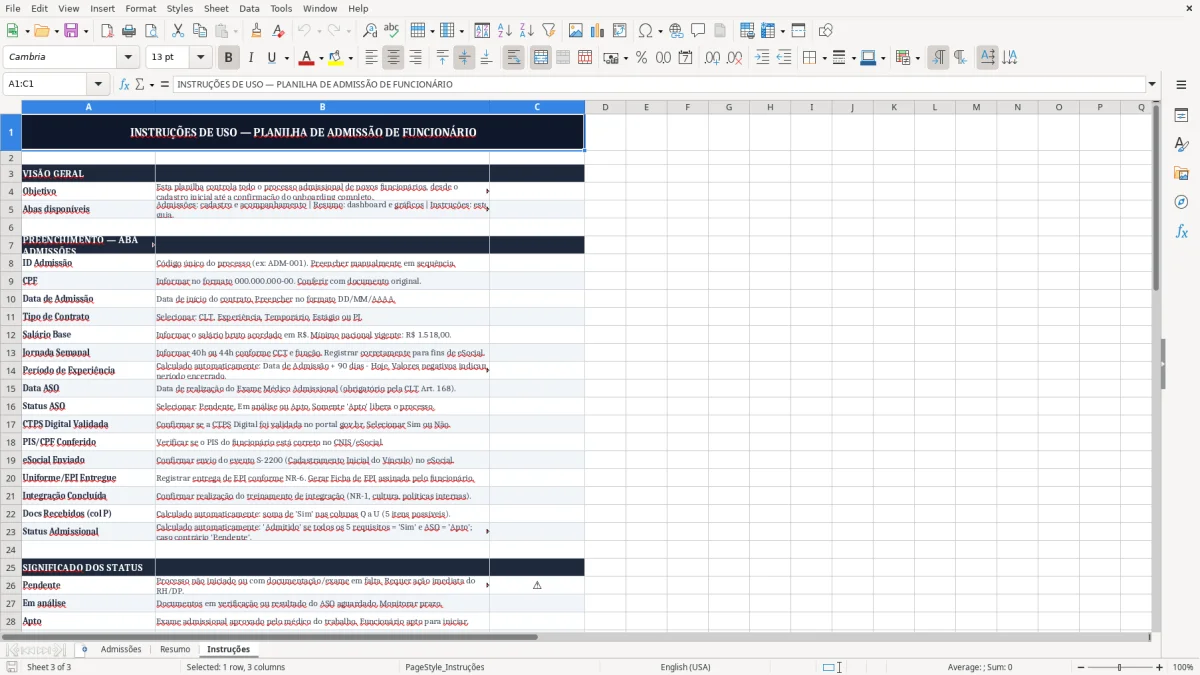Increase indent
Viewport: 1200px width, 675px height.
[762, 58]
